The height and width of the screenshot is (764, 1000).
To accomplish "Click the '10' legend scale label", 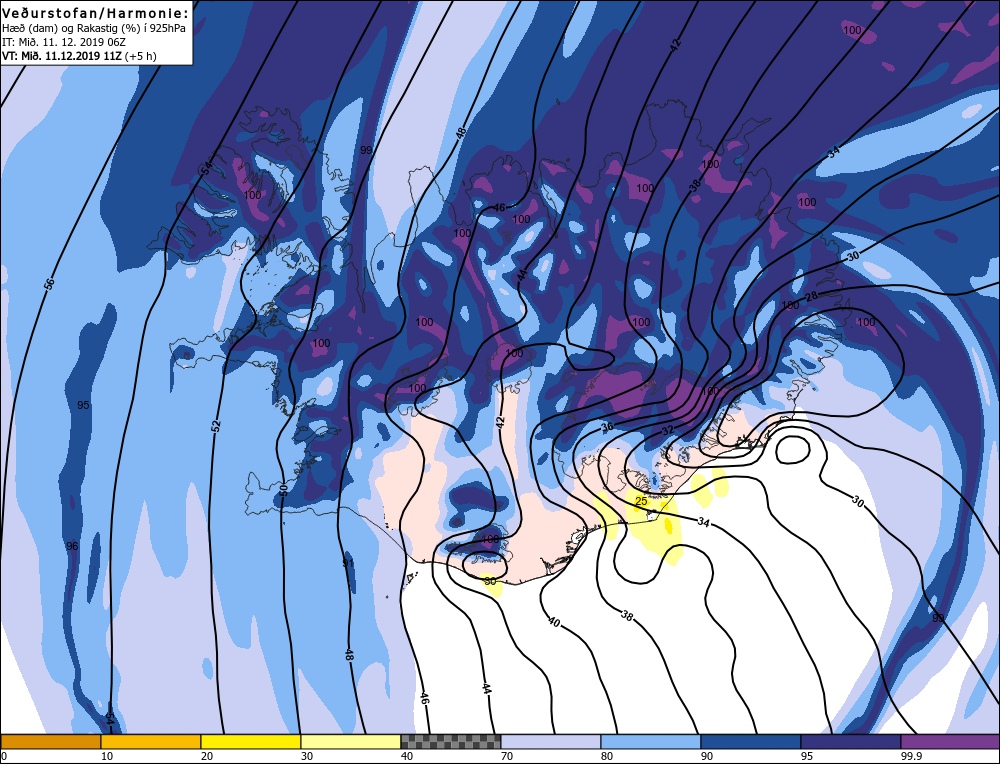I will coord(107,756).
